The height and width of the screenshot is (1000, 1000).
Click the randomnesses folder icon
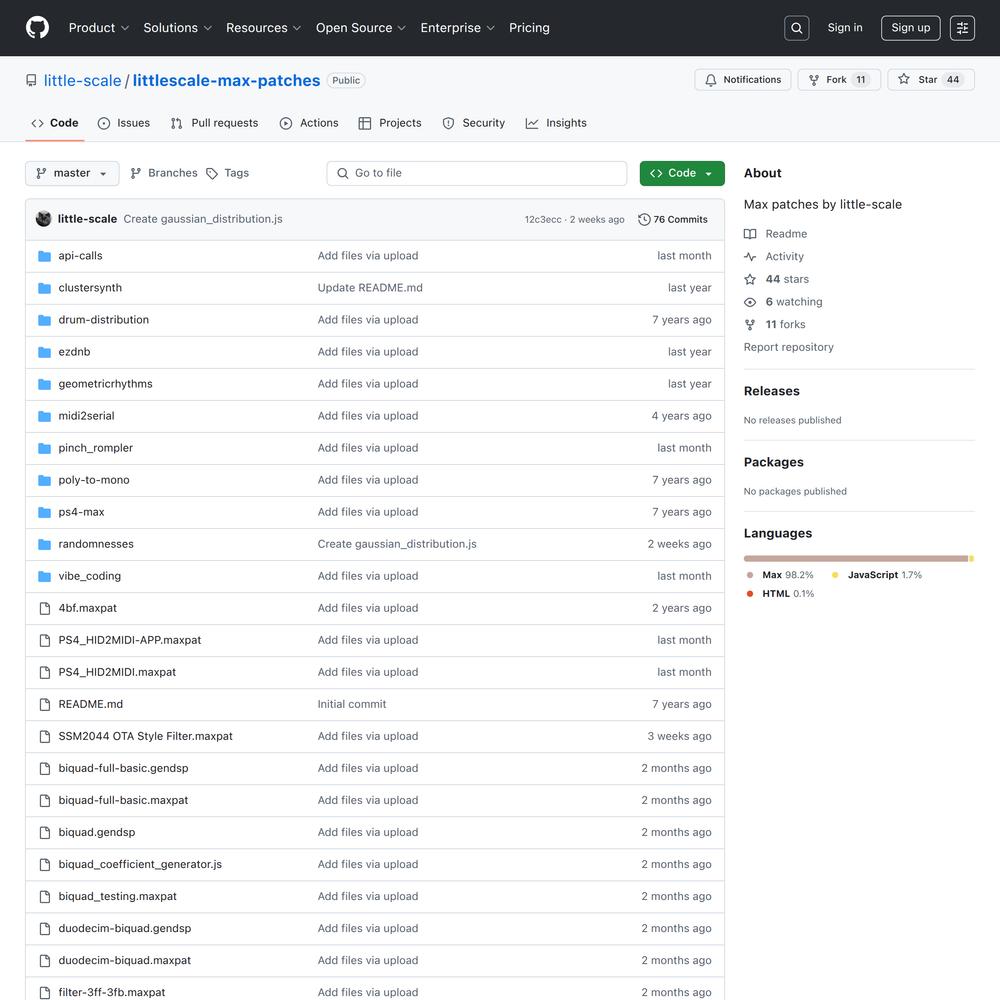point(45,544)
